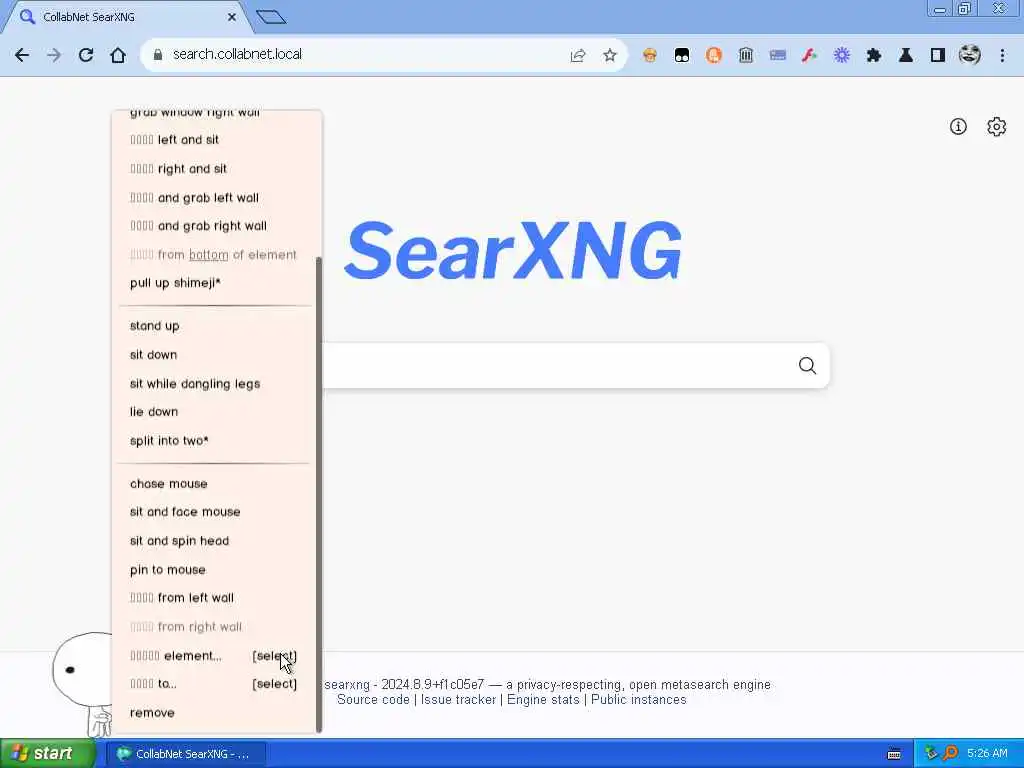Open the black two-eyed face extension

coord(682,56)
